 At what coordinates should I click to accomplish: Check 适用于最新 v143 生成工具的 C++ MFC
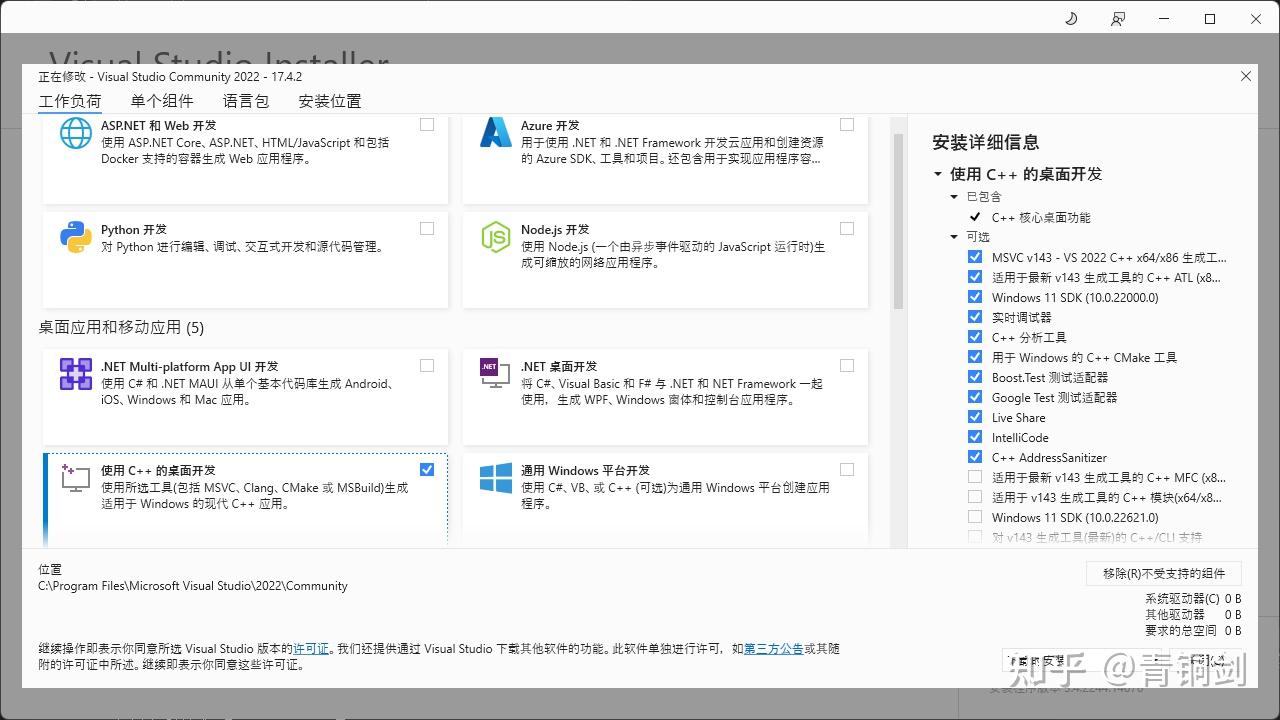975,477
